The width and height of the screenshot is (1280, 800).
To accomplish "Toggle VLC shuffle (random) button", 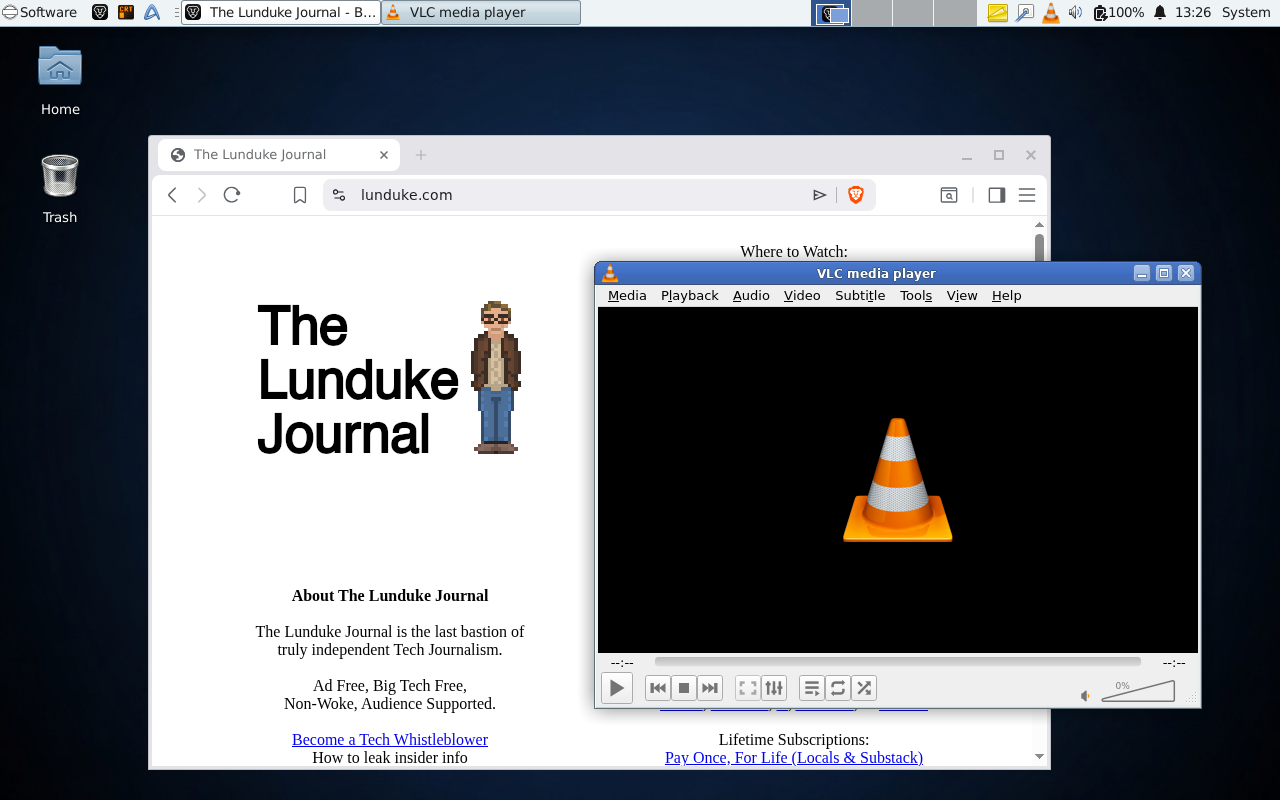I will (864, 688).
